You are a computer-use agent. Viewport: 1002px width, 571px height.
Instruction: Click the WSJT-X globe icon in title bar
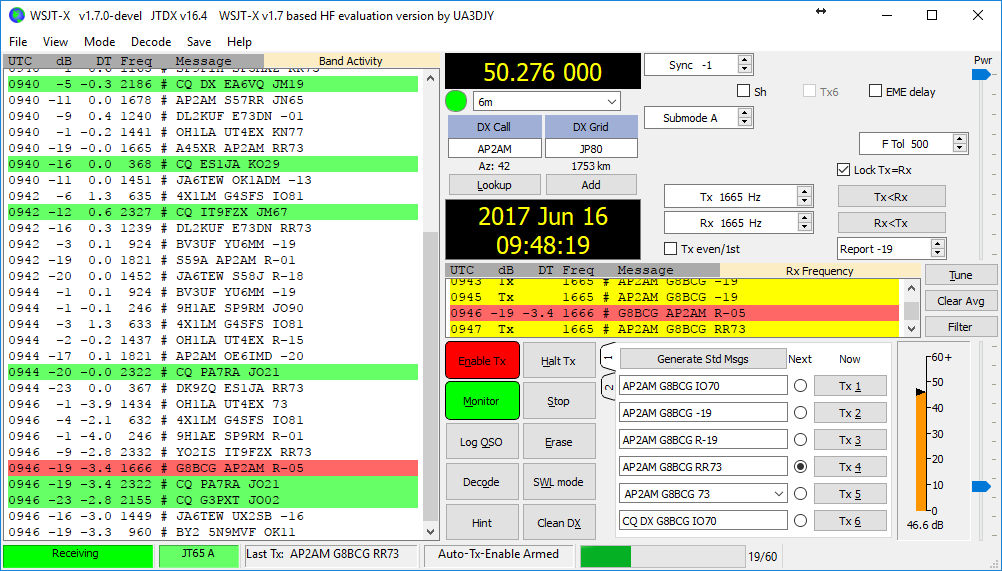point(17,15)
